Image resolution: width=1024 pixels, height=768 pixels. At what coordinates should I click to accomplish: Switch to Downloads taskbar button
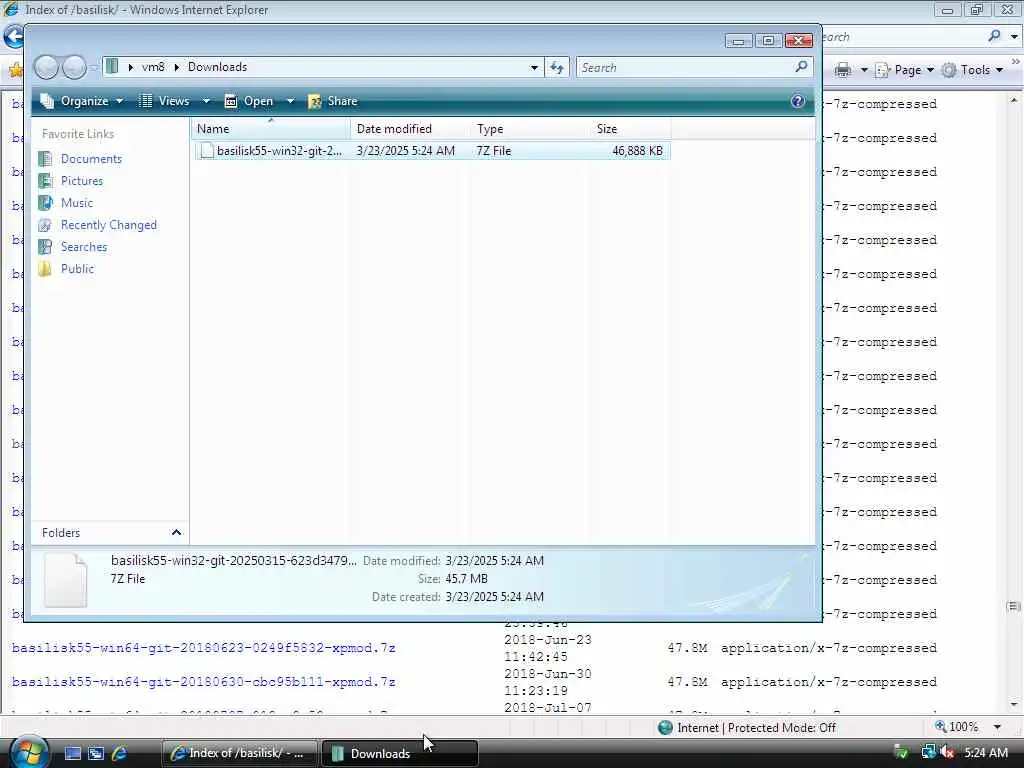click(x=400, y=753)
